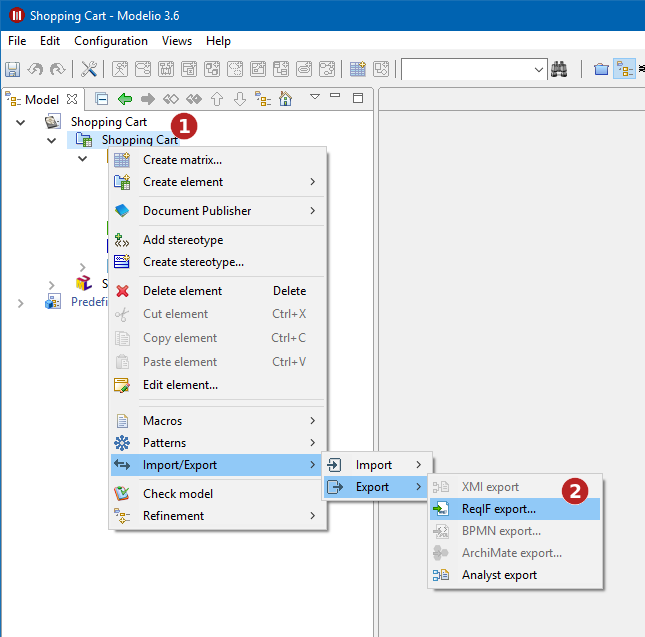Select the Import/Export menu entry
Viewport: 645px width, 637px height.
point(218,465)
